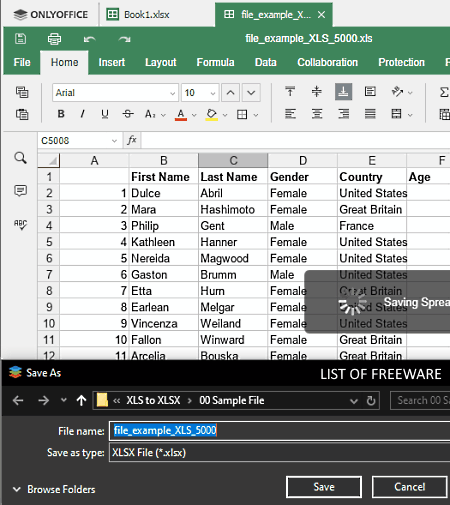Undo the last action

[x=89, y=39]
